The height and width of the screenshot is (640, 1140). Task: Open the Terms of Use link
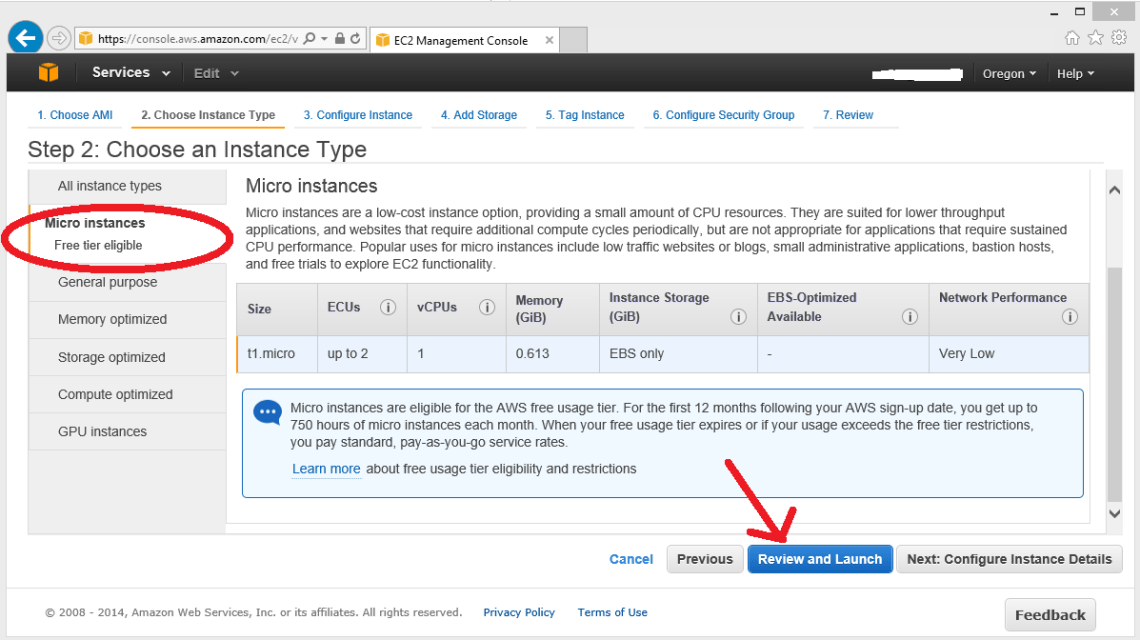click(612, 612)
